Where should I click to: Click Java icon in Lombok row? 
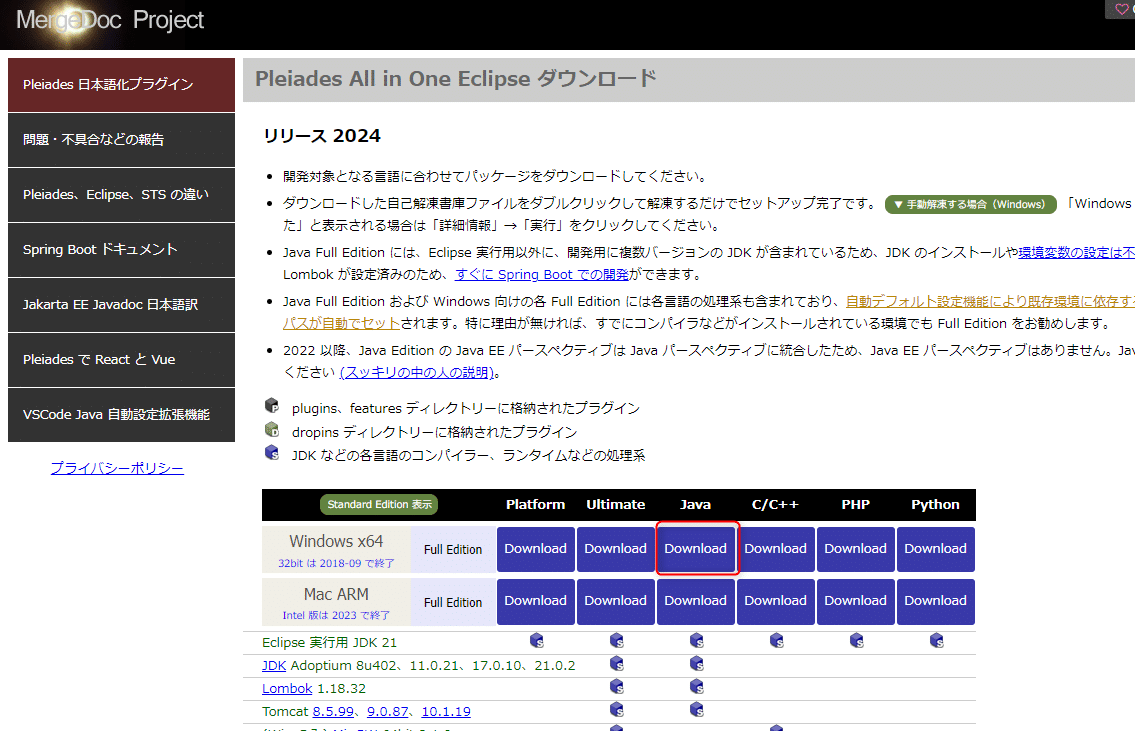tap(696, 686)
